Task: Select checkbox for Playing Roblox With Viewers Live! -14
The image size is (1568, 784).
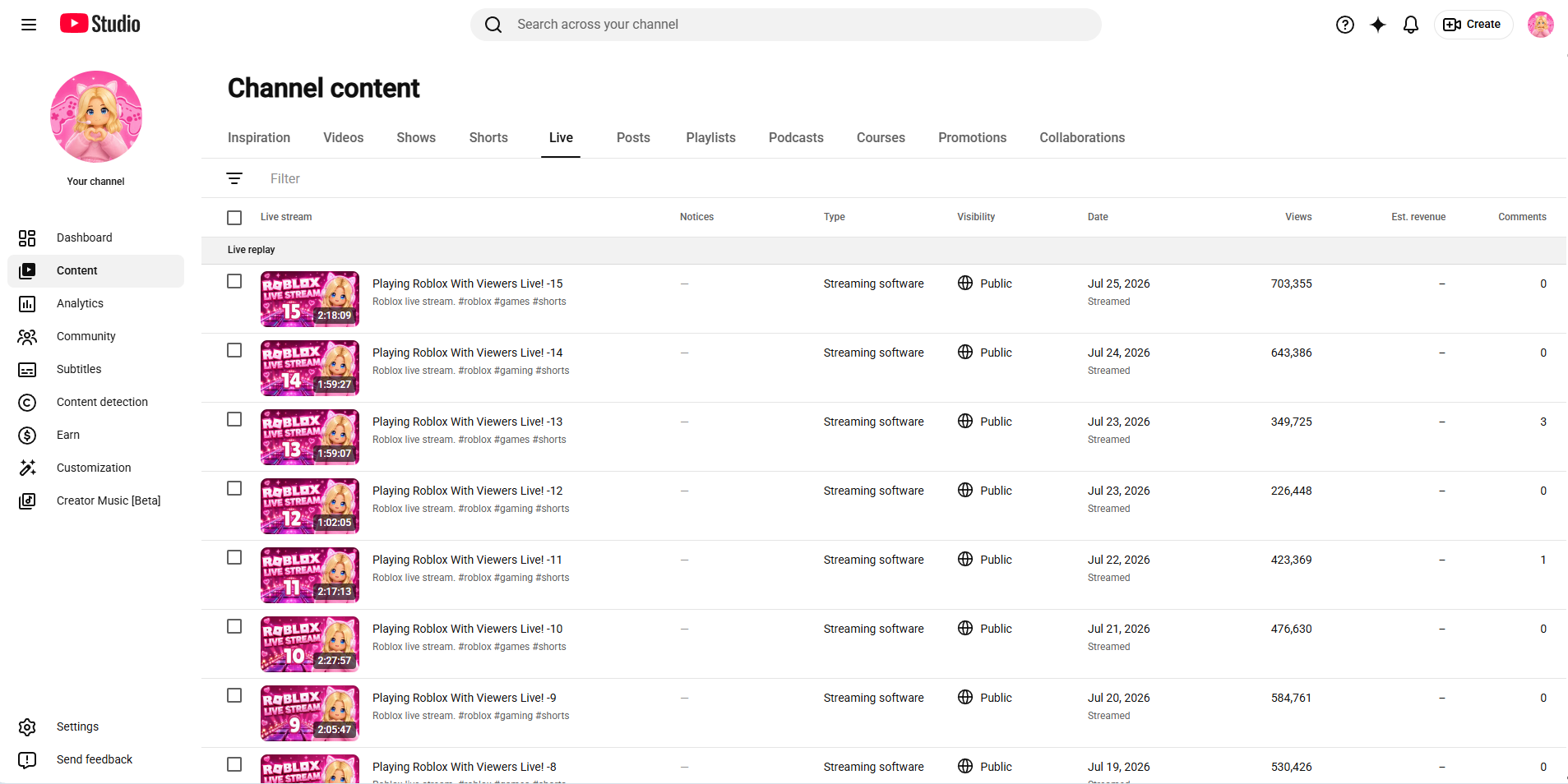Action: click(x=234, y=350)
